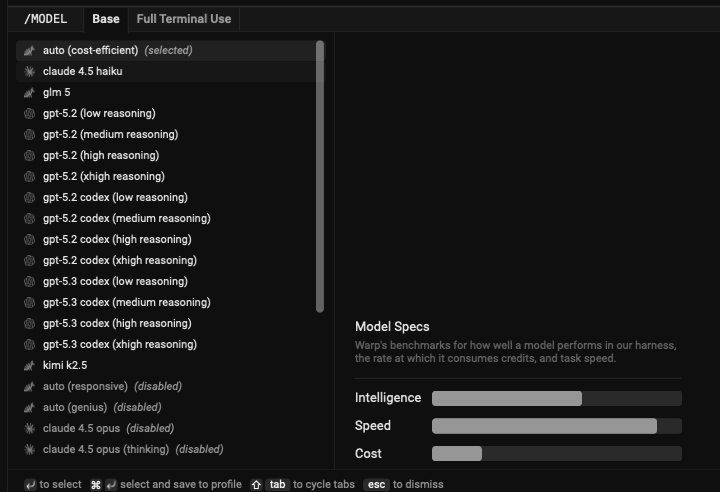Screen dimensions: 720x492
Task: Click the tab key hint in footer
Action: point(277,485)
